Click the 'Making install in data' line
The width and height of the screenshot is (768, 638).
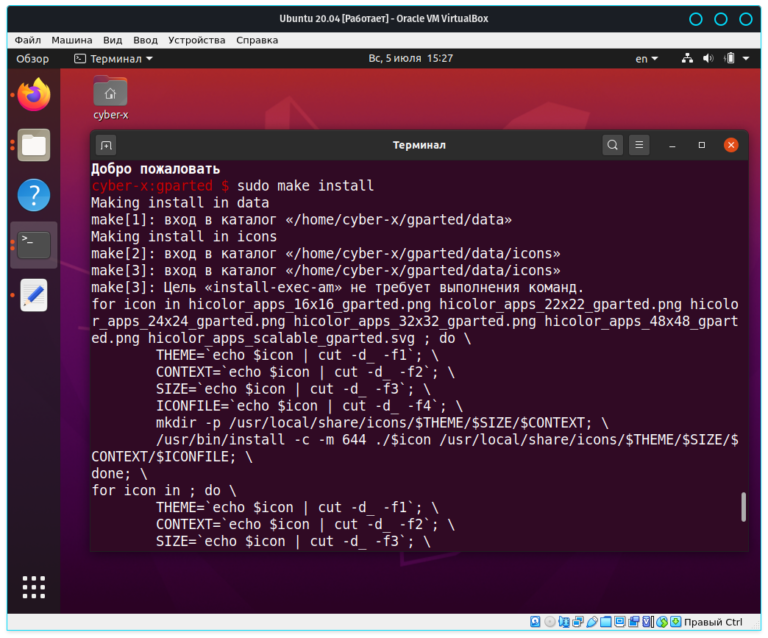180,203
